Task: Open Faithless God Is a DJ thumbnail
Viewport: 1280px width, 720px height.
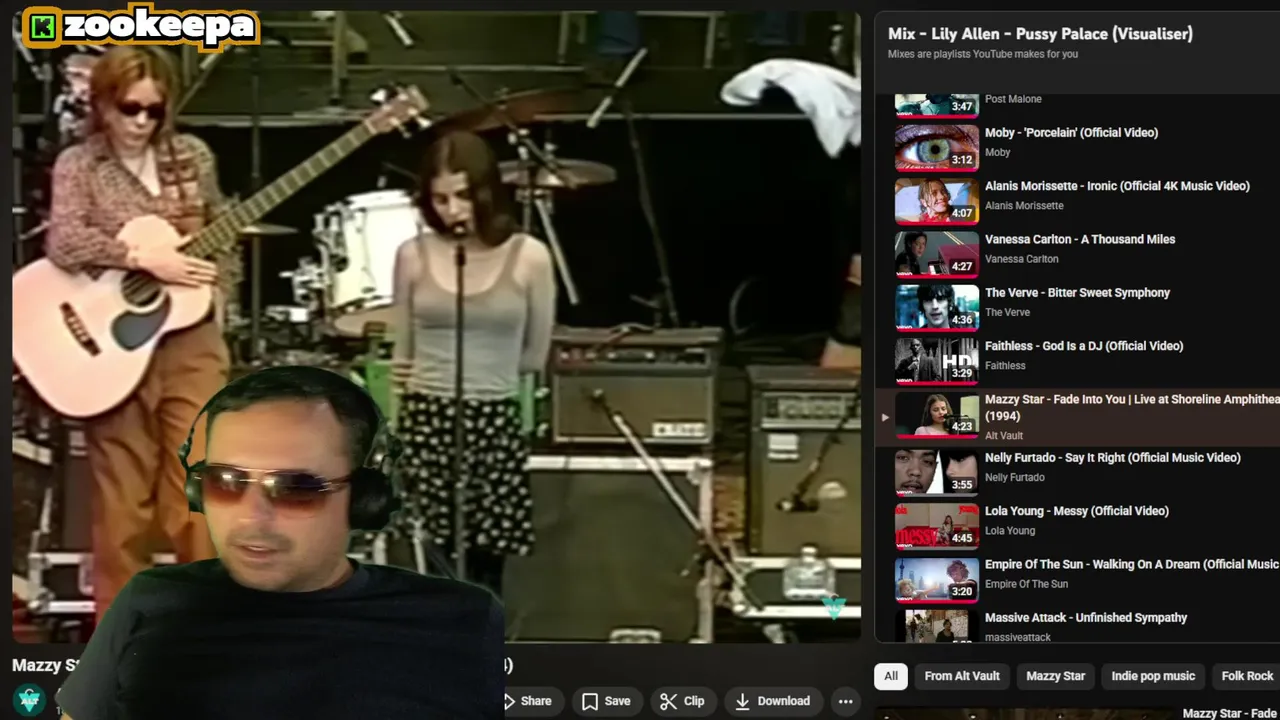Action: pyautogui.click(x=937, y=360)
